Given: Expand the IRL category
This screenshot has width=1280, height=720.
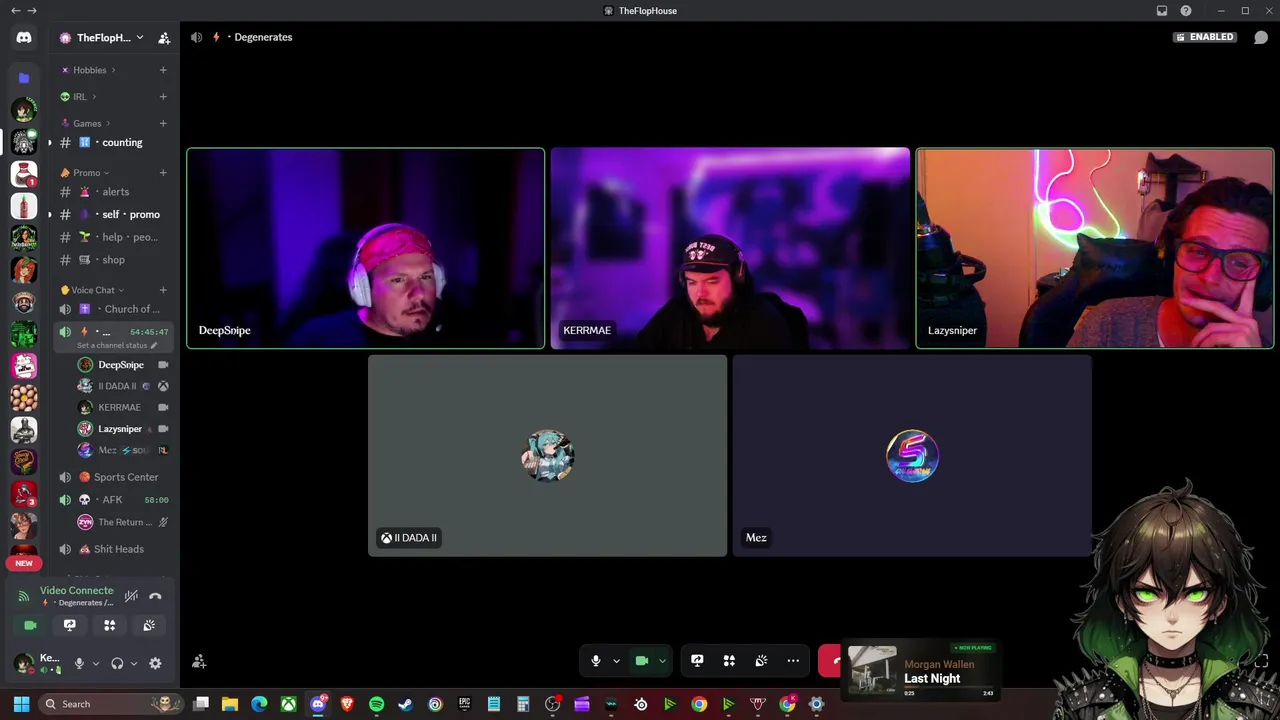Looking at the screenshot, I should point(78,97).
